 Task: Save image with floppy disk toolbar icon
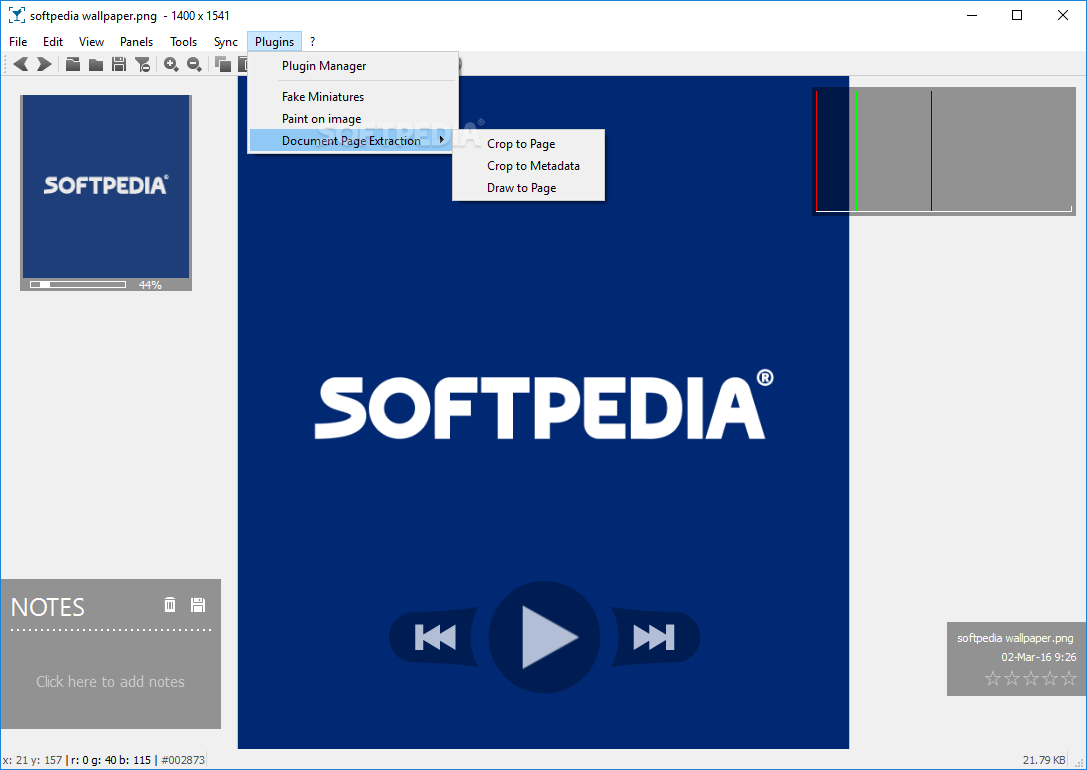pyautogui.click(x=119, y=64)
